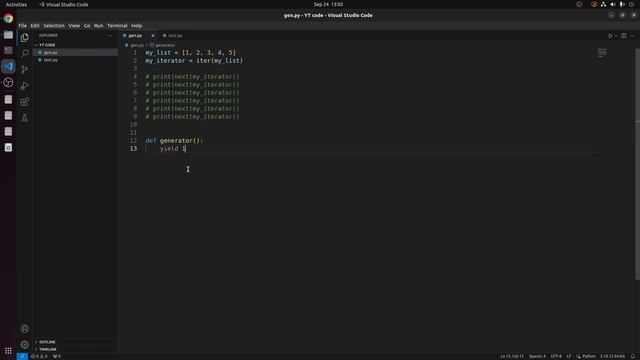Change indentation via Spaces: 4
640x360 pixels.
[x=537, y=356]
